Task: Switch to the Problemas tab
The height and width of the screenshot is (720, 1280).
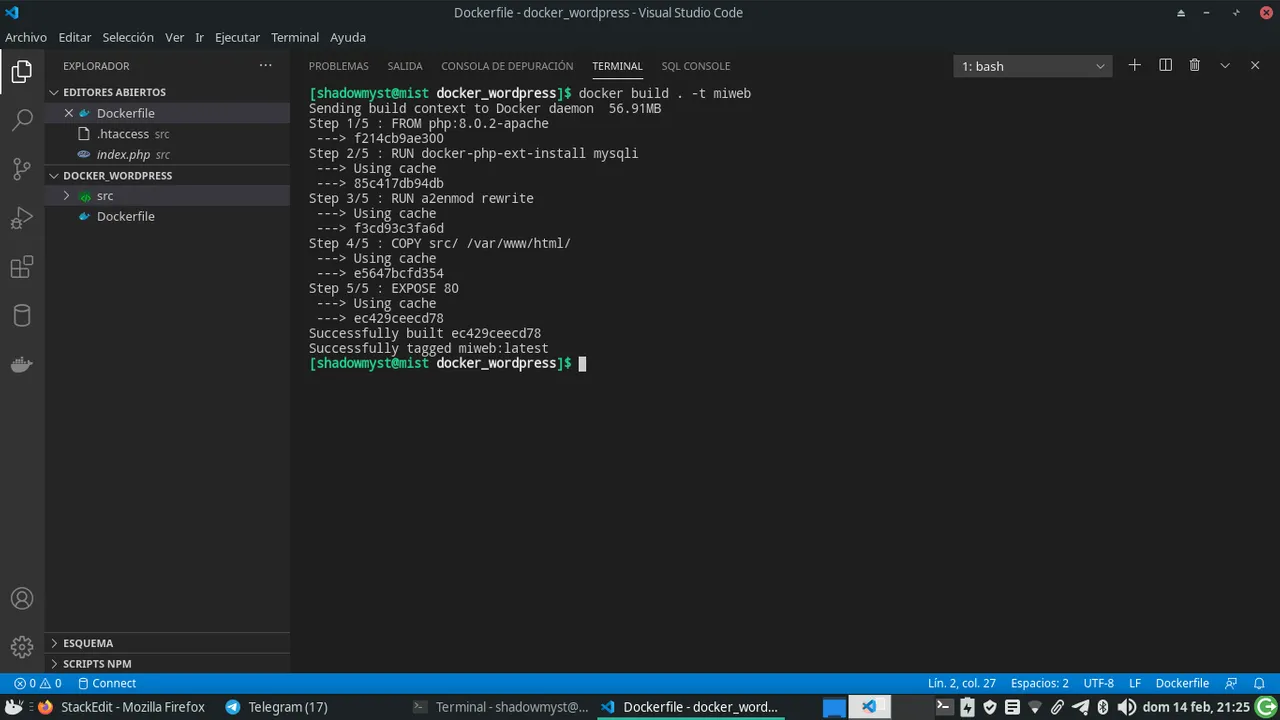Action: [338, 66]
